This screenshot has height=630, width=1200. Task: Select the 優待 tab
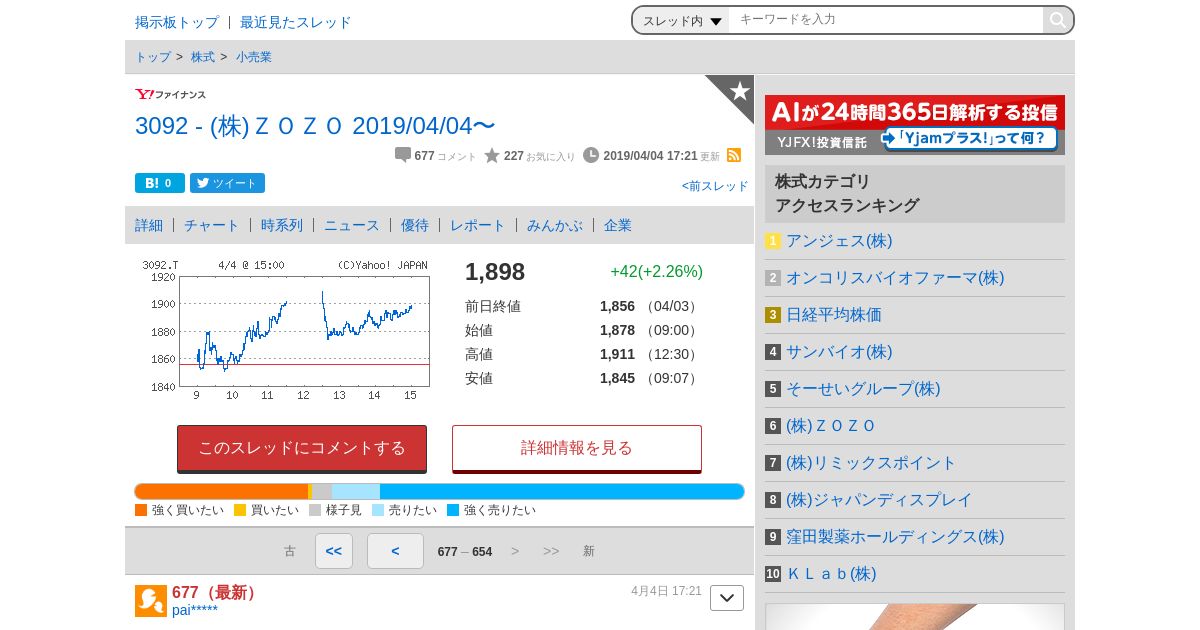[415, 225]
